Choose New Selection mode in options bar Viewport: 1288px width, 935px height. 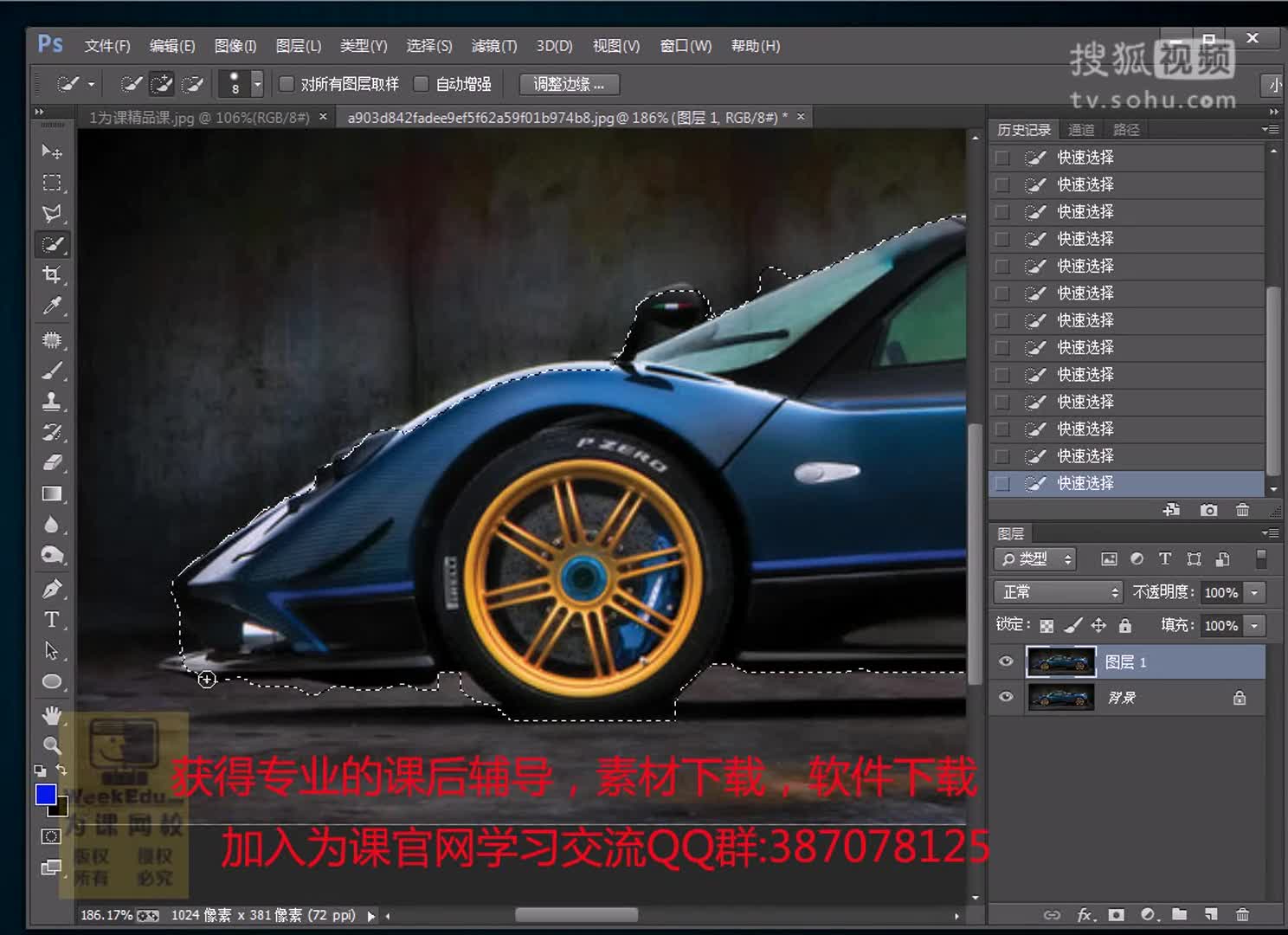(x=131, y=84)
